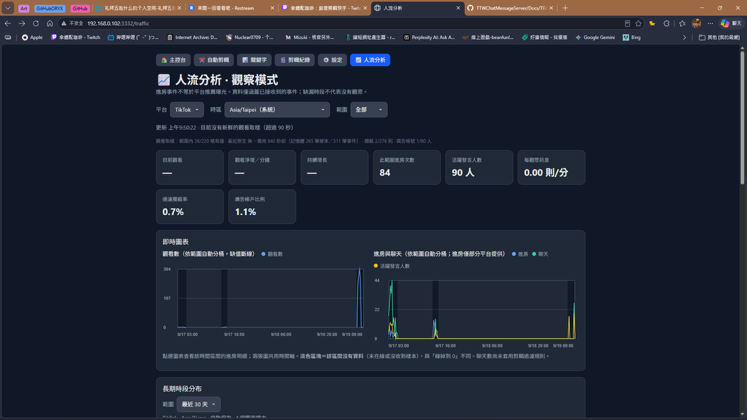This screenshot has height=420, width=747.
Task: Open the 最近 30 天 range dropdown
Action: point(198,404)
